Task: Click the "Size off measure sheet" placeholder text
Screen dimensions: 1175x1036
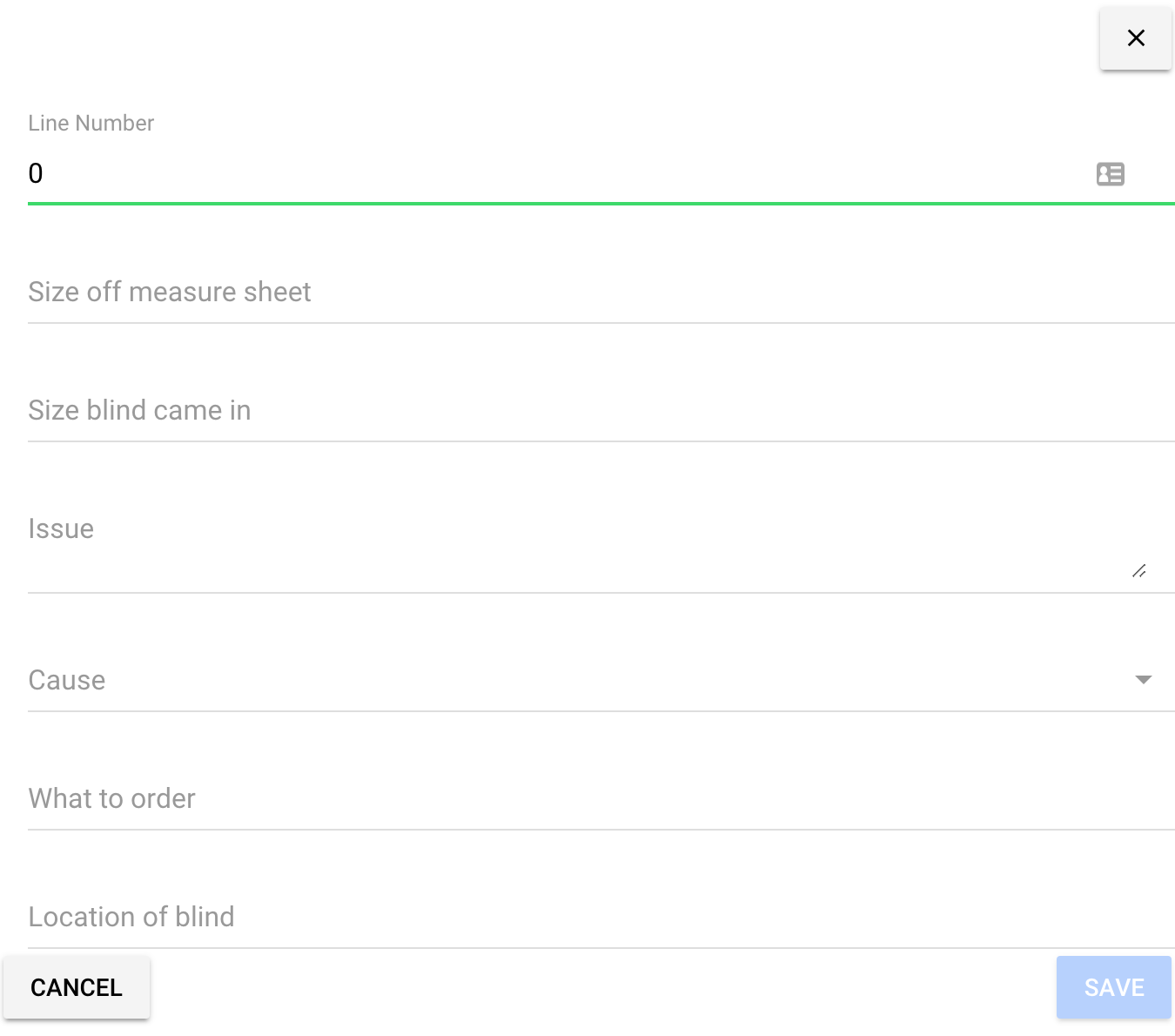Action: 169,293
